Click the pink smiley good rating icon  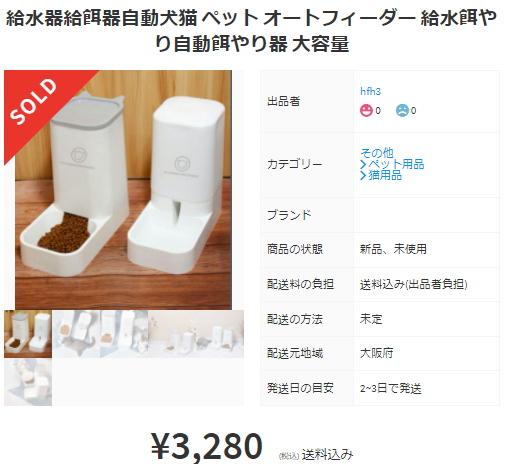(366, 110)
